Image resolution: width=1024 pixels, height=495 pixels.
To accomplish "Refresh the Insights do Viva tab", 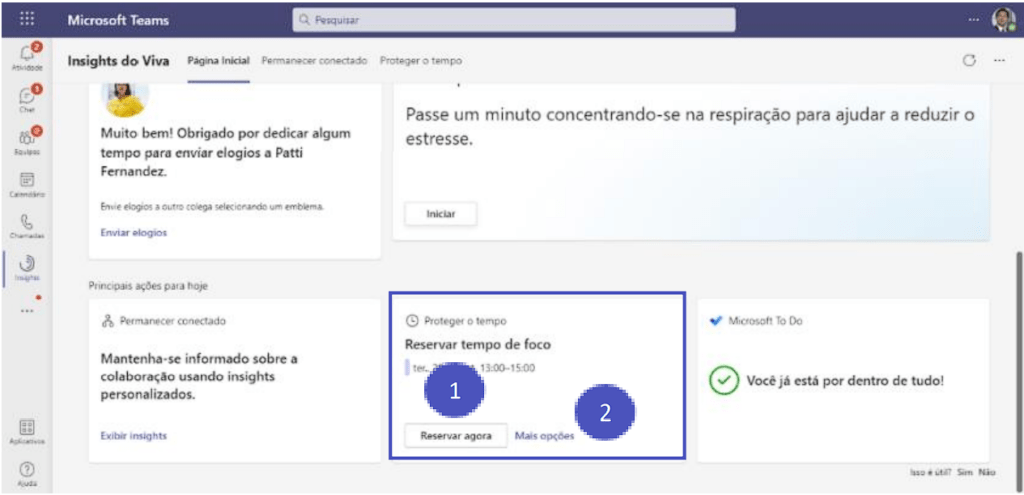I will 970,60.
